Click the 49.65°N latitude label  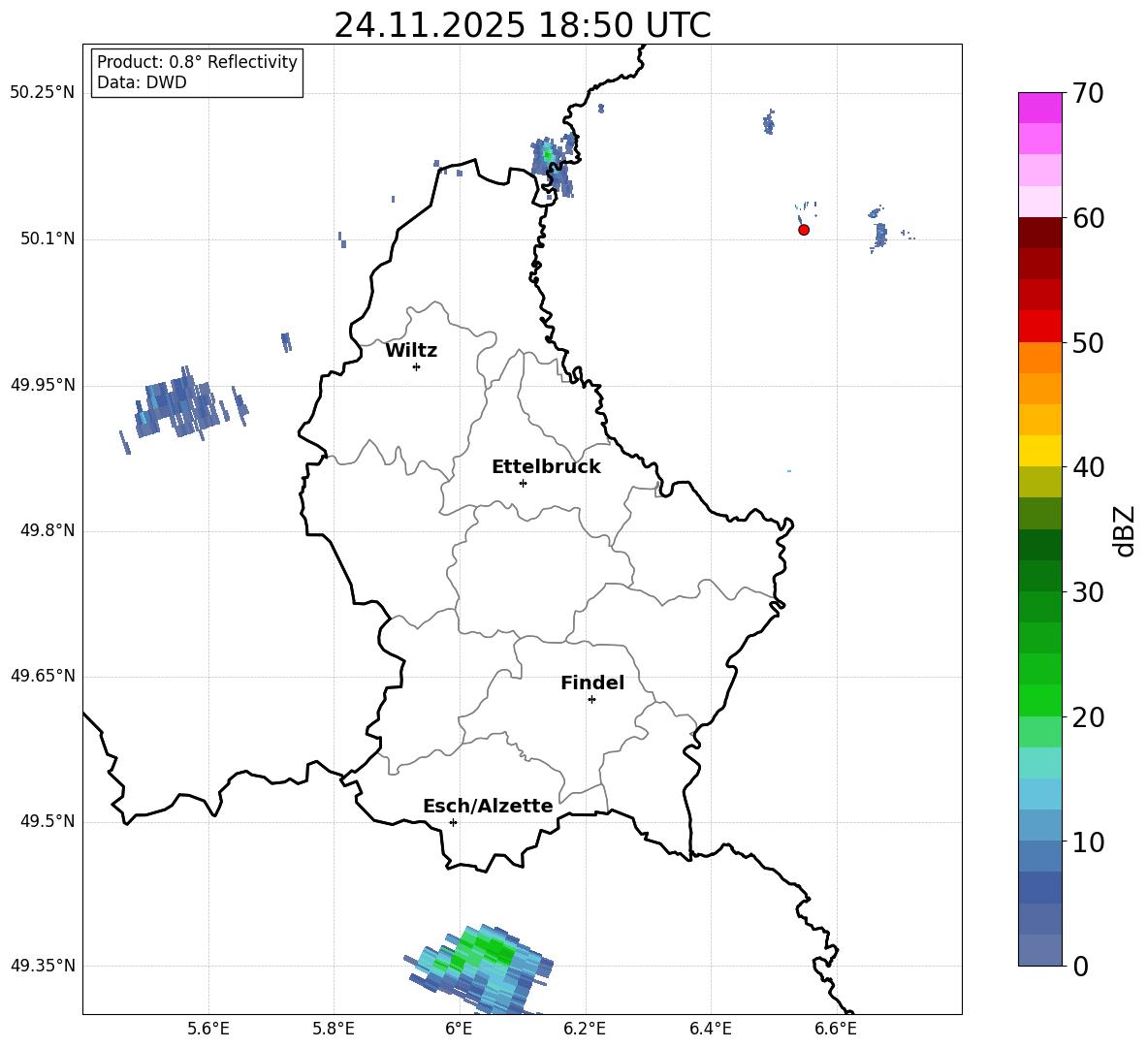pyautogui.click(x=43, y=676)
